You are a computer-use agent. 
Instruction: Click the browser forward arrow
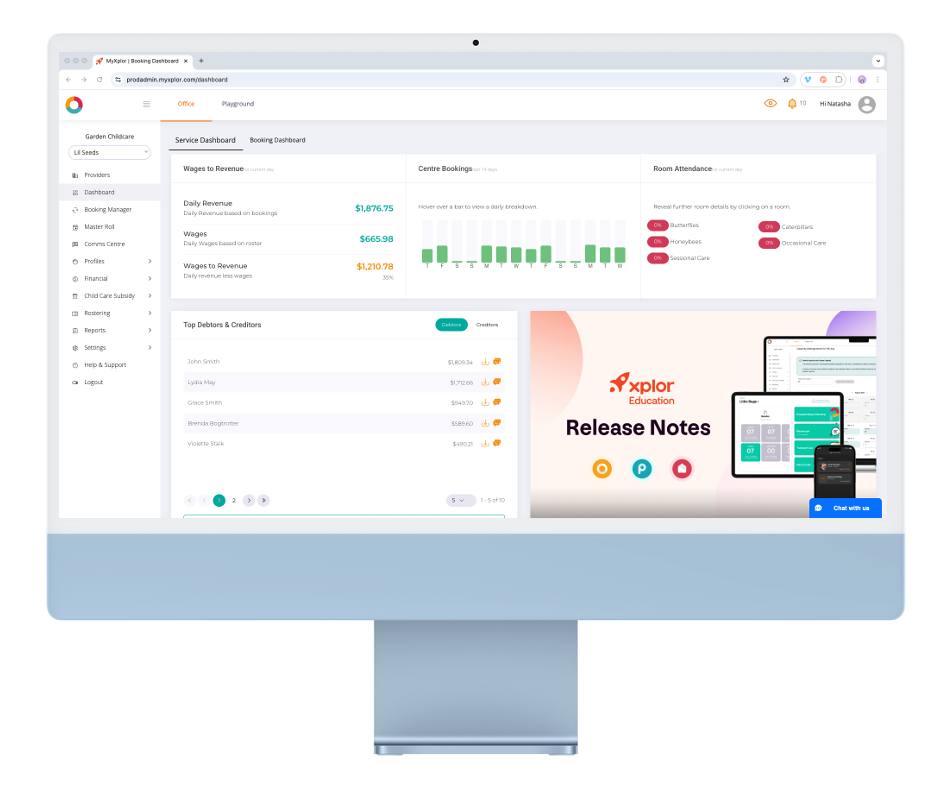pos(84,80)
